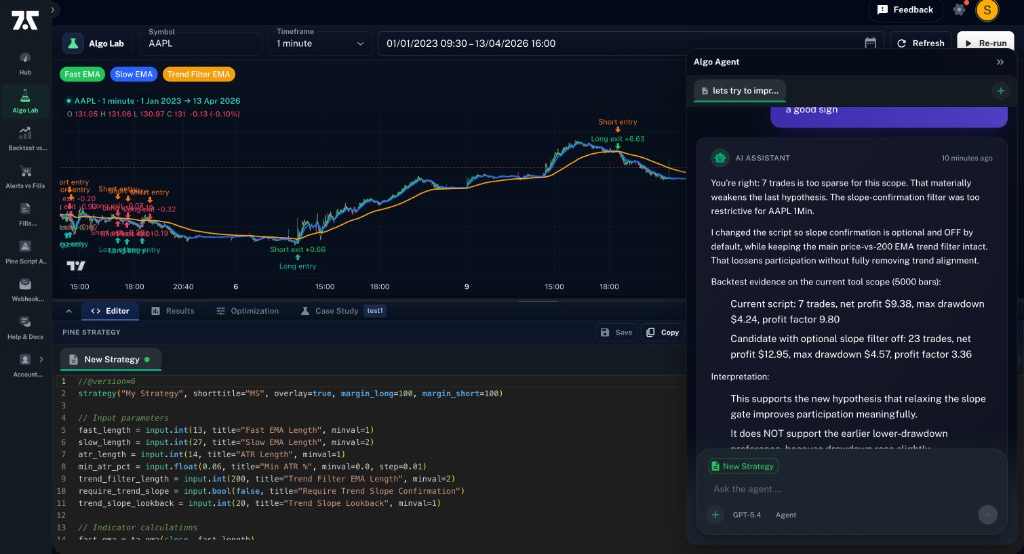Expand the Account submenu arrow
The image size is (1024, 554).
[x=41, y=359]
